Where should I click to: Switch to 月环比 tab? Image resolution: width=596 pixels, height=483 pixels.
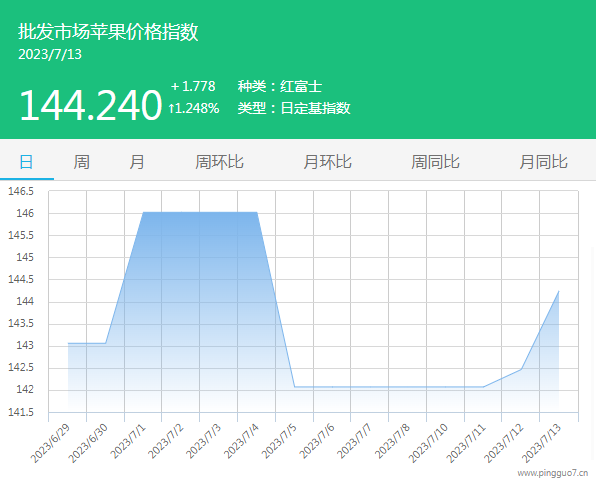point(327,162)
